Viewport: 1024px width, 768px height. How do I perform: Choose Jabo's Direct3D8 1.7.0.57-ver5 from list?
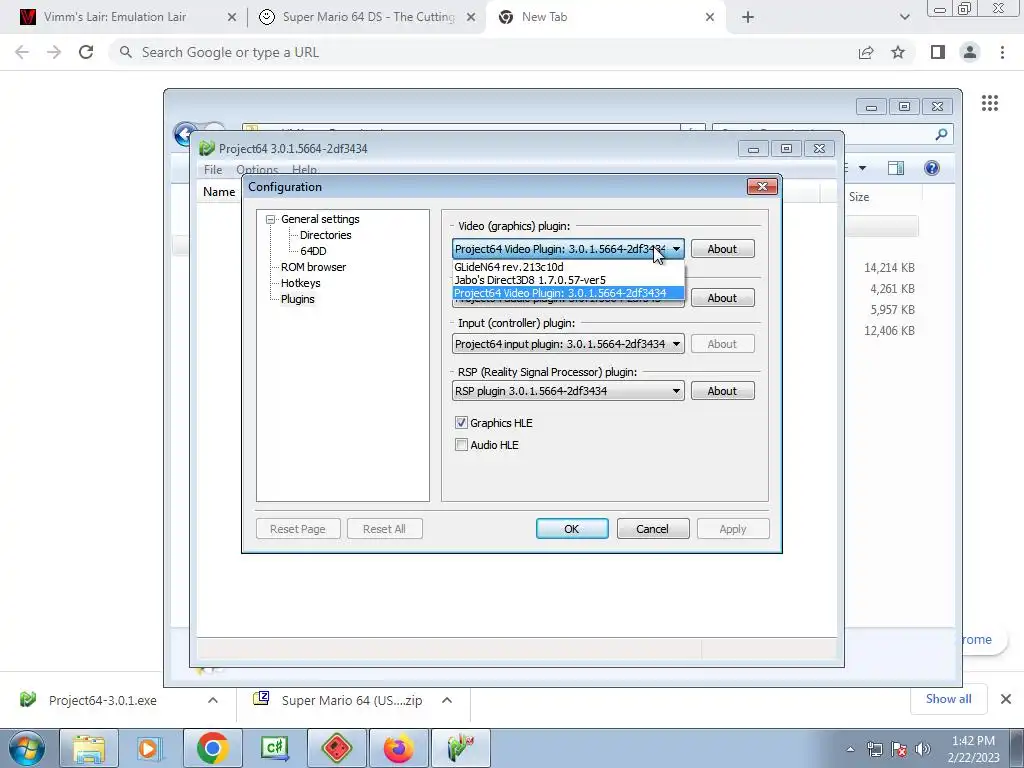568,280
